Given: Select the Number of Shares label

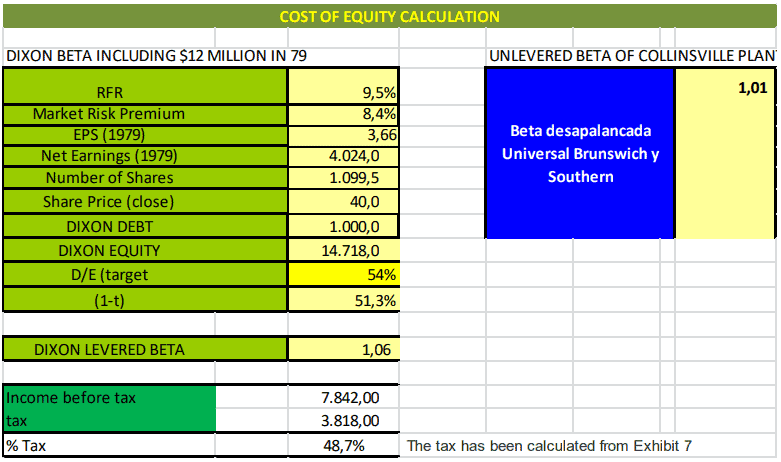Looking at the screenshot, I should click(145, 178).
